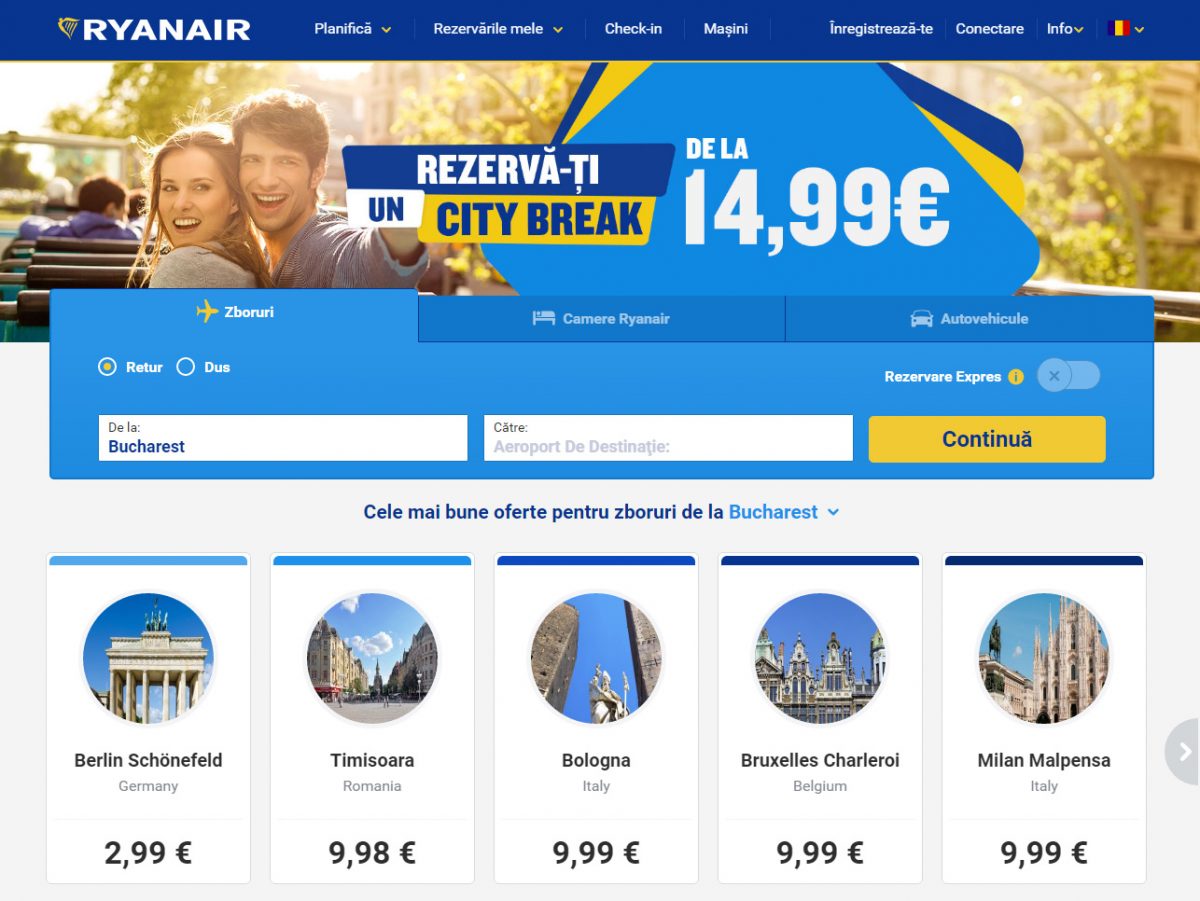Image resolution: width=1200 pixels, height=901 pixels.
Task: Open the Check-in menu item
Action: coord(633,29)
